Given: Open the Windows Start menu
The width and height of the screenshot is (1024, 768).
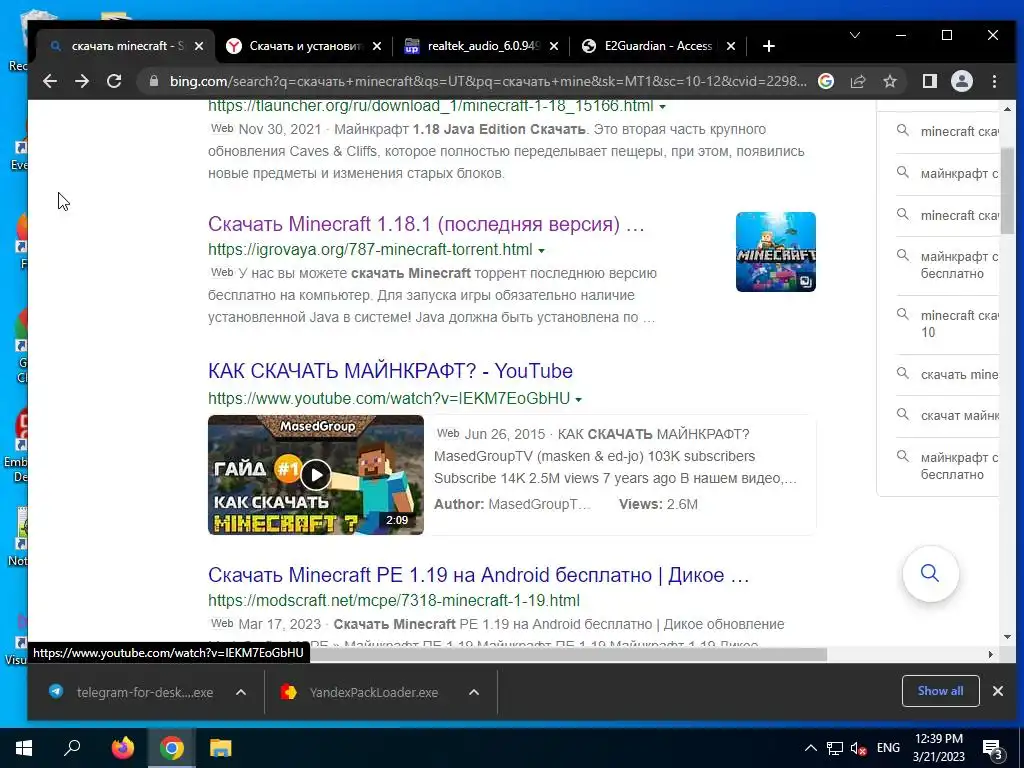Looking at the screenshot, I should pos(24,748).
